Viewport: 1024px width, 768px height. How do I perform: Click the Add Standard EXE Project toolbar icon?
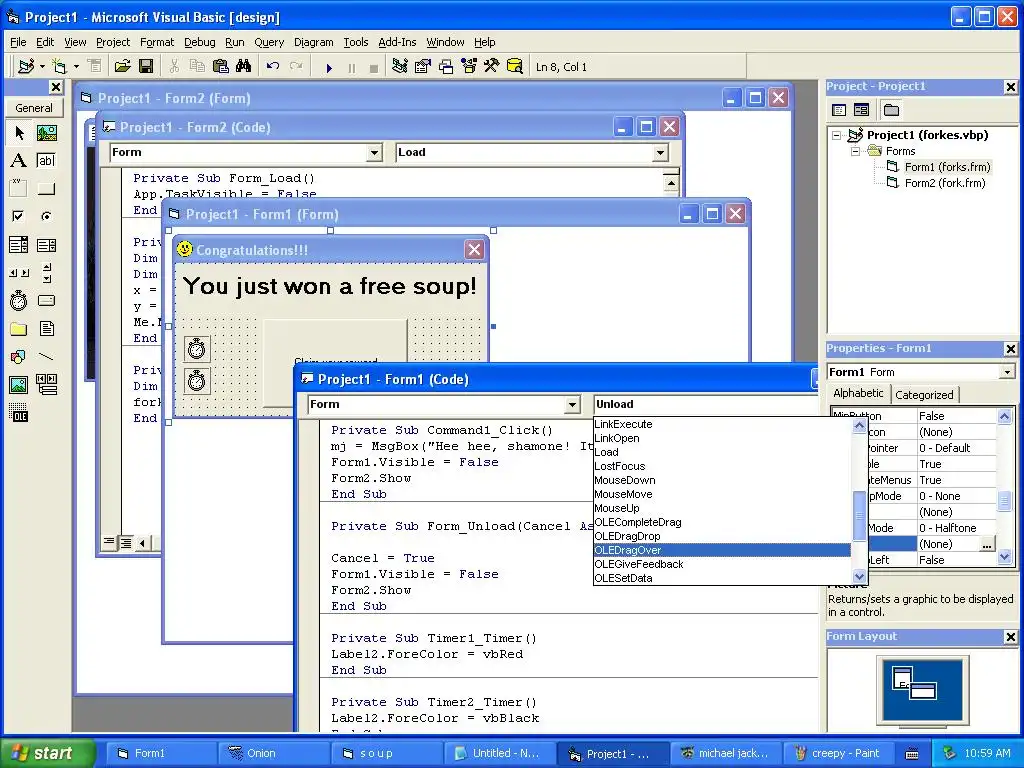[25, 66]
